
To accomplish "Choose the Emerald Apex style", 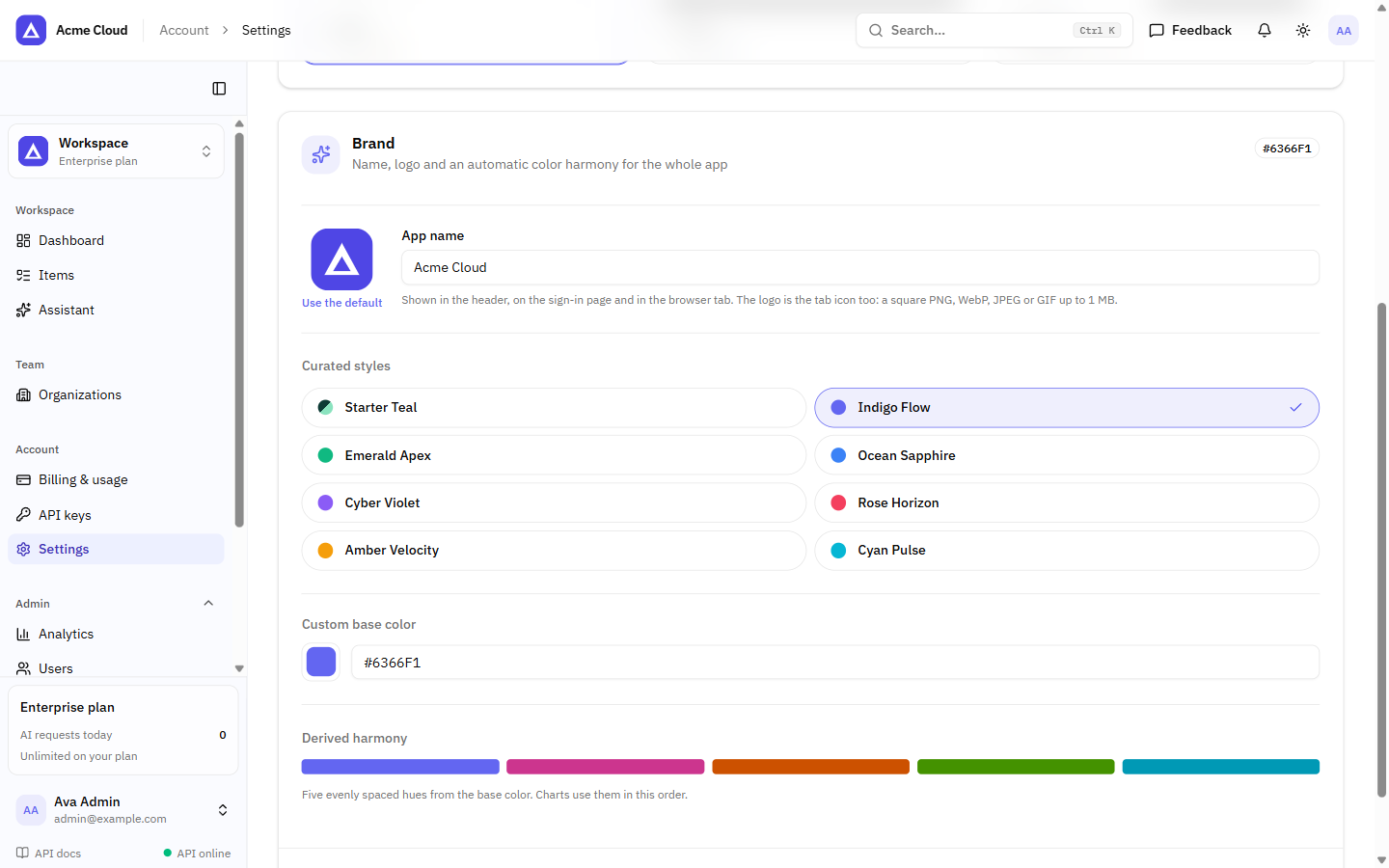I will click(x=554, y=455).
